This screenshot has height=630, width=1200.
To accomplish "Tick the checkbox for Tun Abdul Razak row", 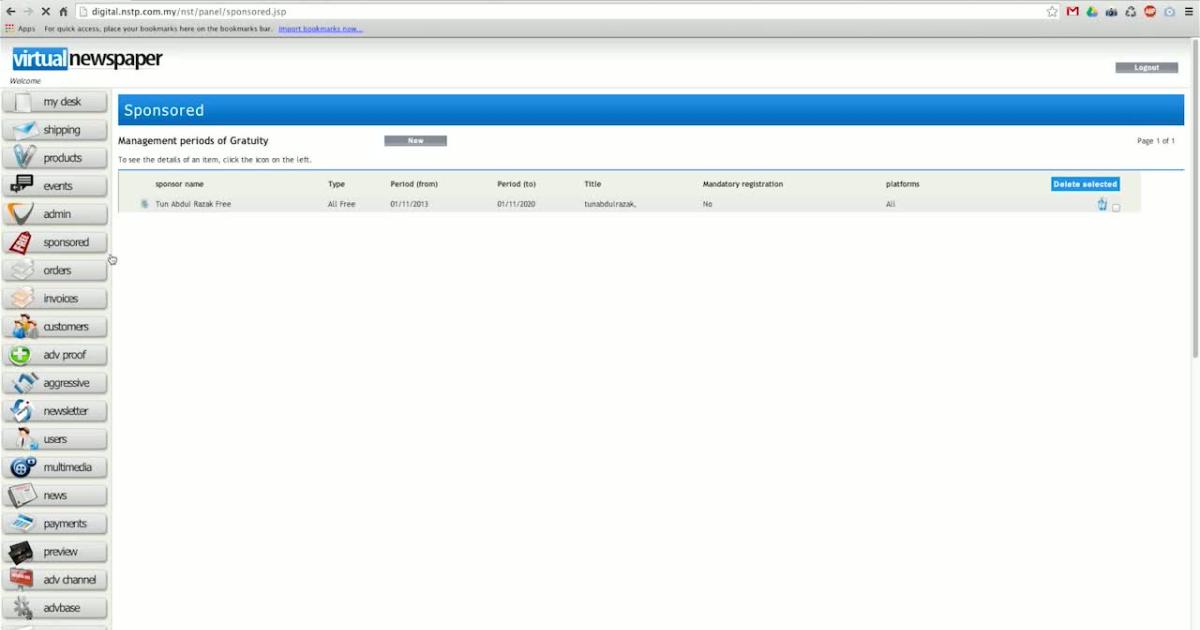I will click(x=1116, y=208).
